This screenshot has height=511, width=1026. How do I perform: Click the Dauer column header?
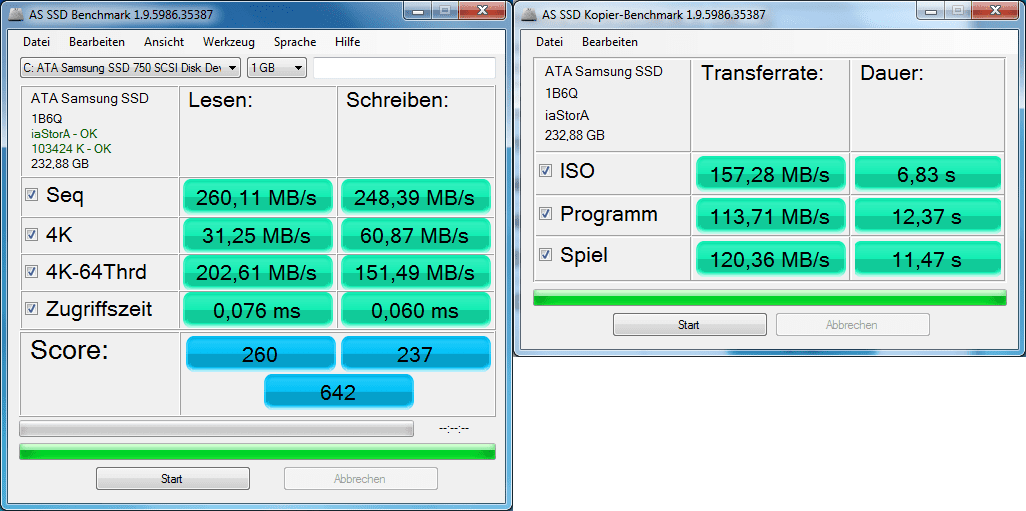891,73
